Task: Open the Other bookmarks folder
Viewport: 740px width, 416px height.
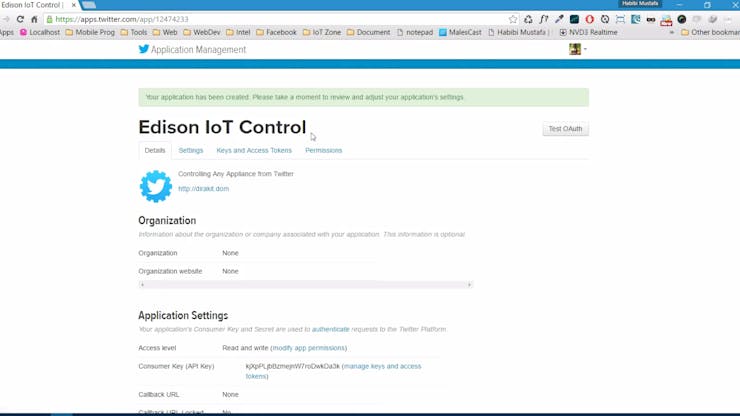Action: pyautogui.click(x=710, y=33)
